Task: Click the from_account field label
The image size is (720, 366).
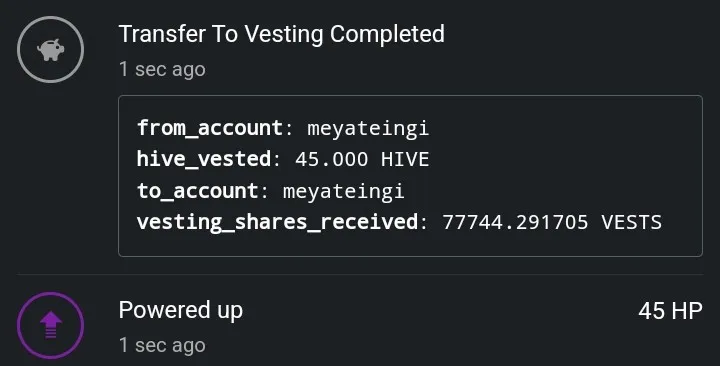Action: point(210,128)
